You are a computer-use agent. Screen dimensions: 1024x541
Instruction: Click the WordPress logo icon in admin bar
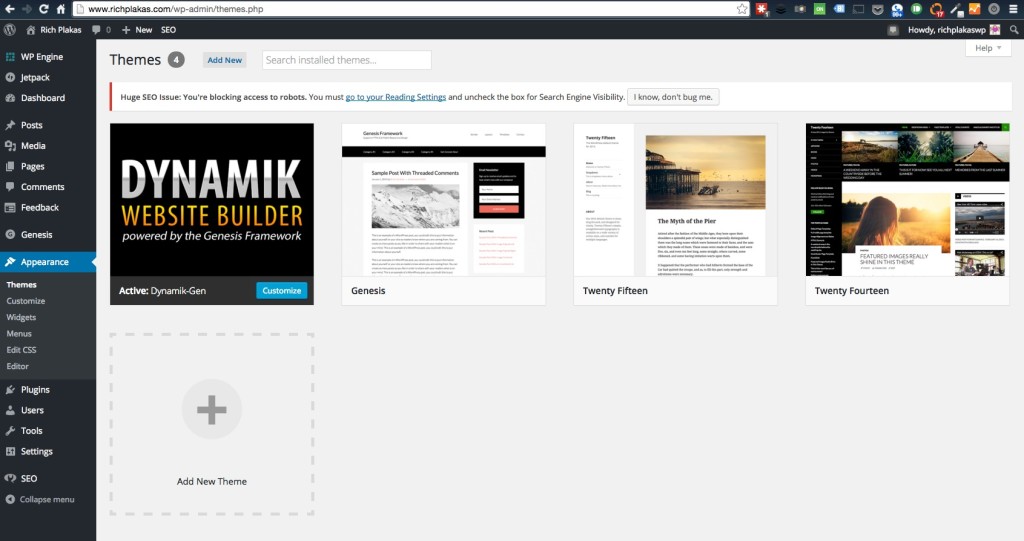pos(10,29)
